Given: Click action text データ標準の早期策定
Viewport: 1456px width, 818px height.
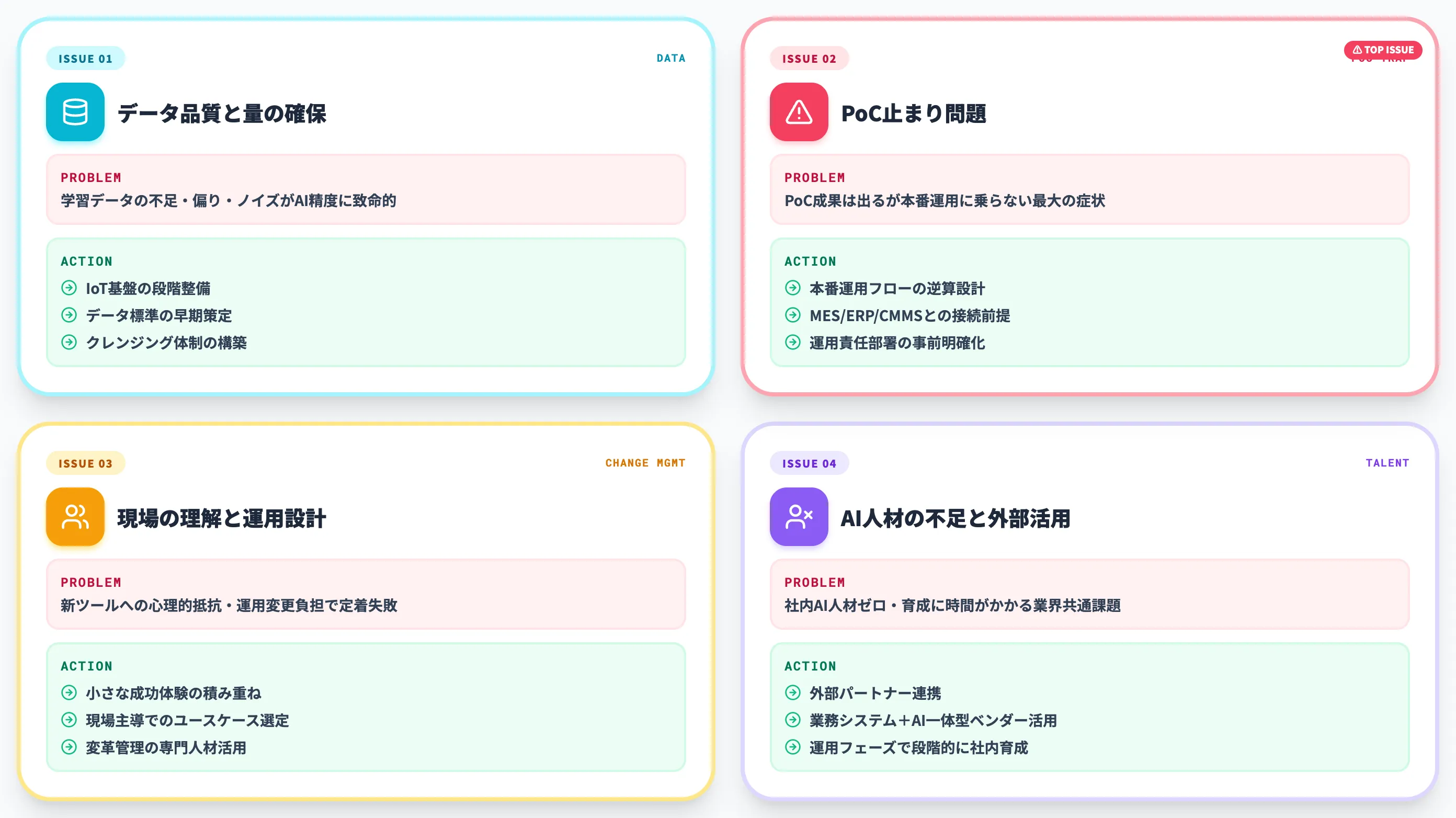Looking at the screenshot, I should click(159, 315).
